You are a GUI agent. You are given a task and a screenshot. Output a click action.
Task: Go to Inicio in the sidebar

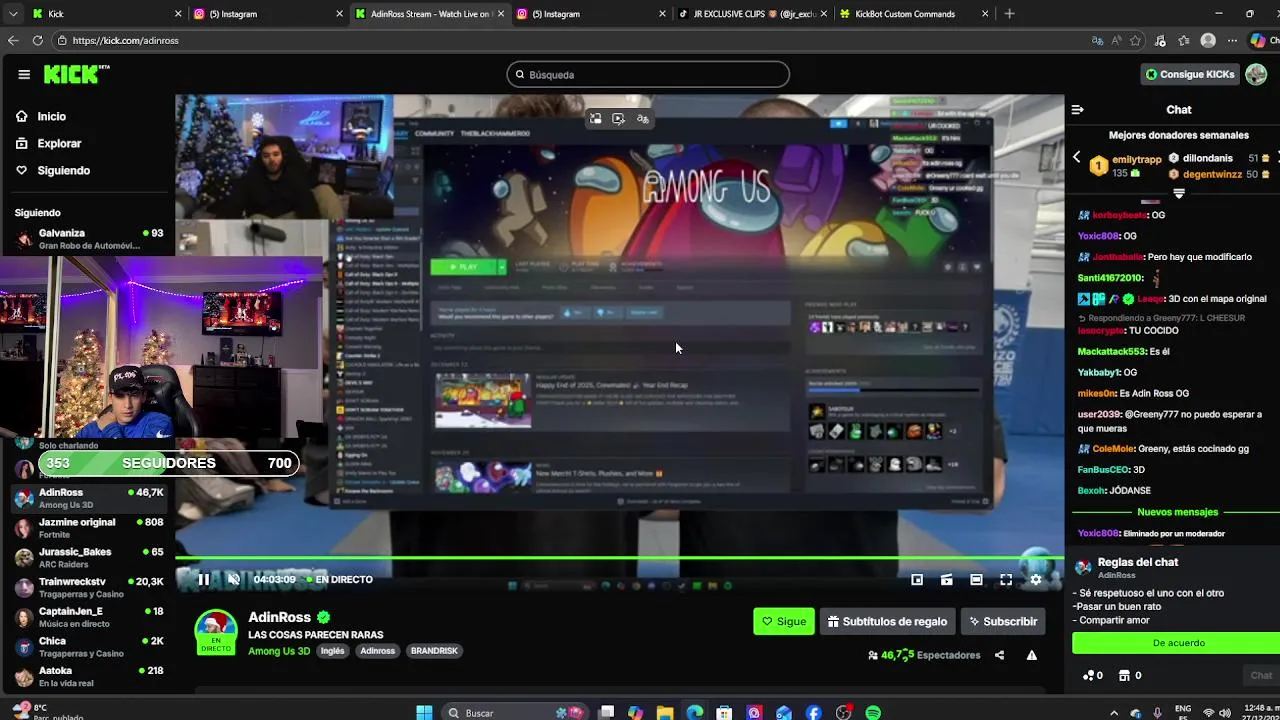pos(52,116)
